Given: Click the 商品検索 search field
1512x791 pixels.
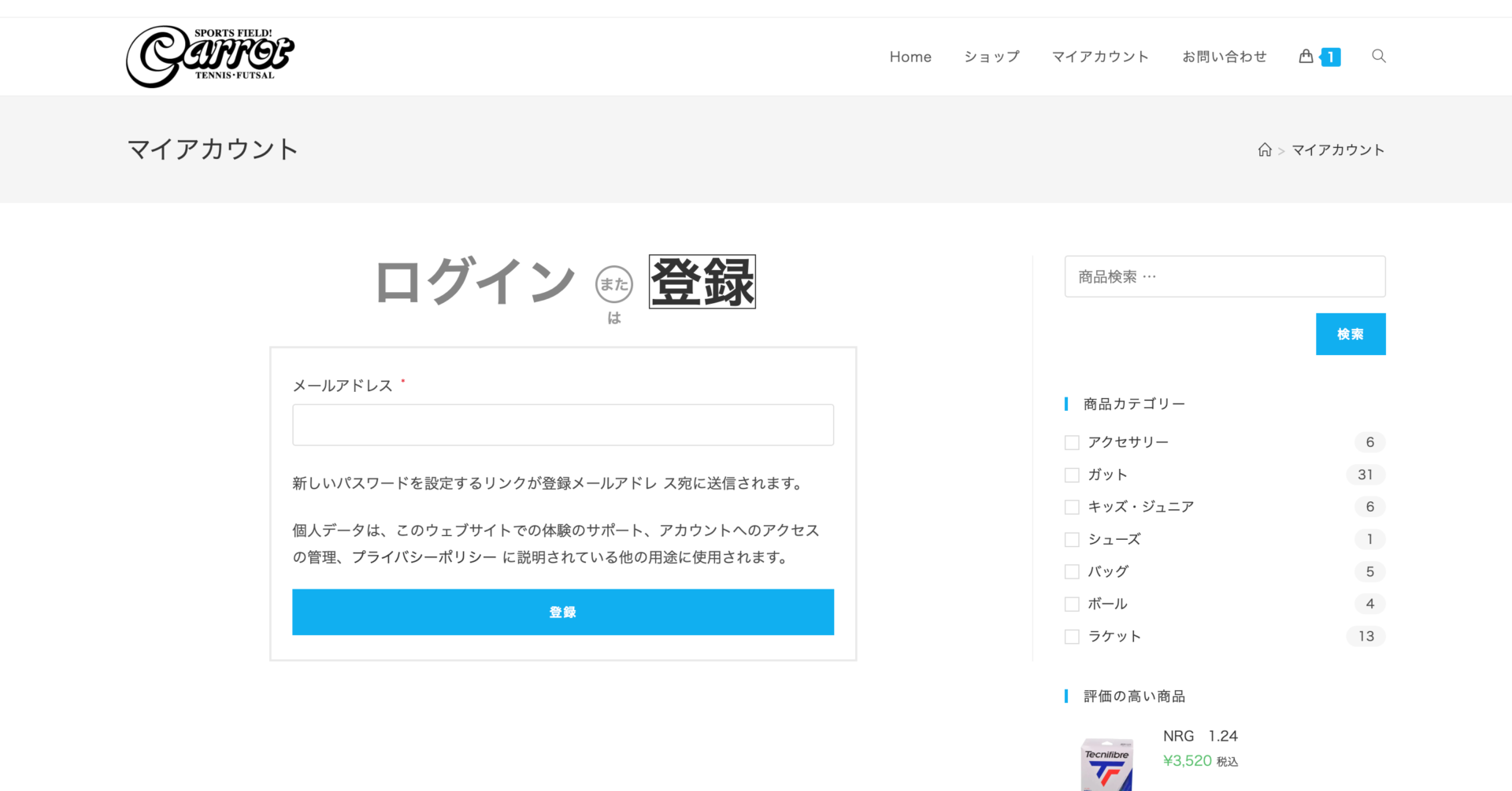Looking at the screenshot, I should point(1224,276).
